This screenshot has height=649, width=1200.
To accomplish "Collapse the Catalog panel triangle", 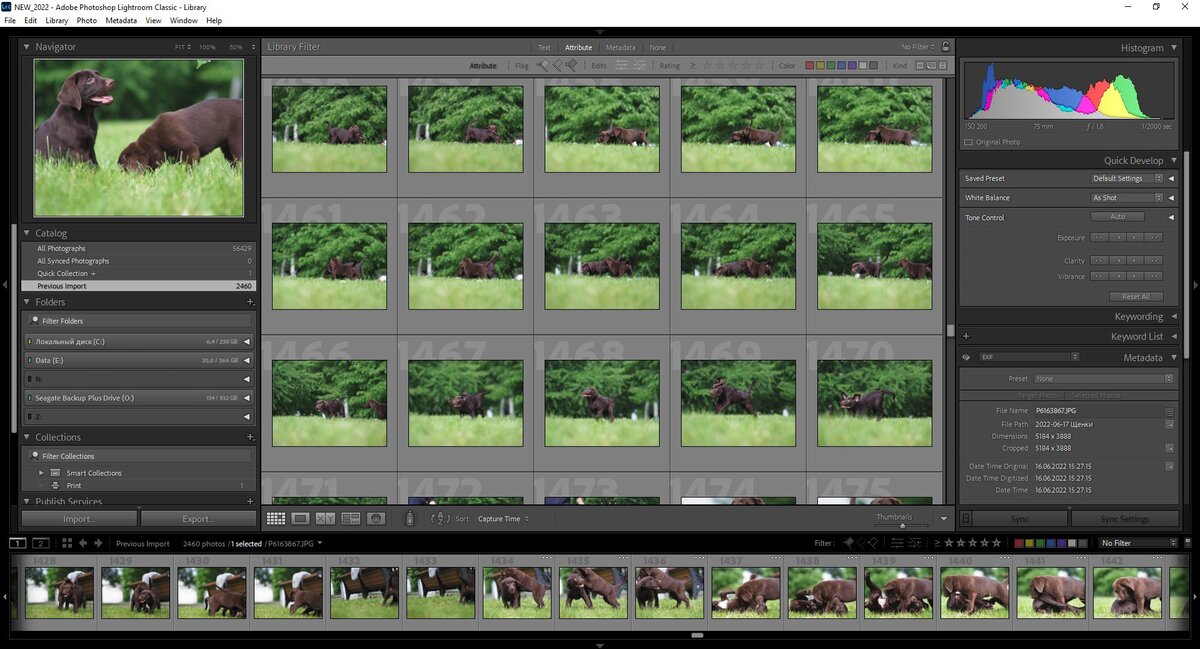I will point(27,233).
